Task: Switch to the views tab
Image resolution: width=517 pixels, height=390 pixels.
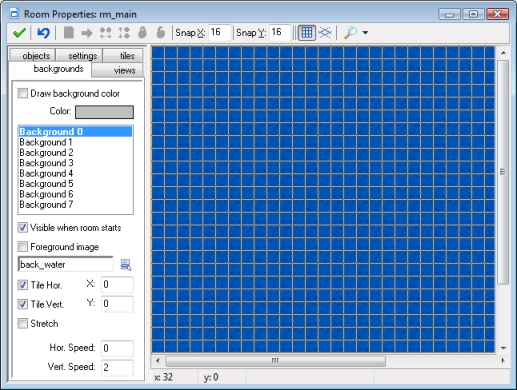Action: (117, 70)
